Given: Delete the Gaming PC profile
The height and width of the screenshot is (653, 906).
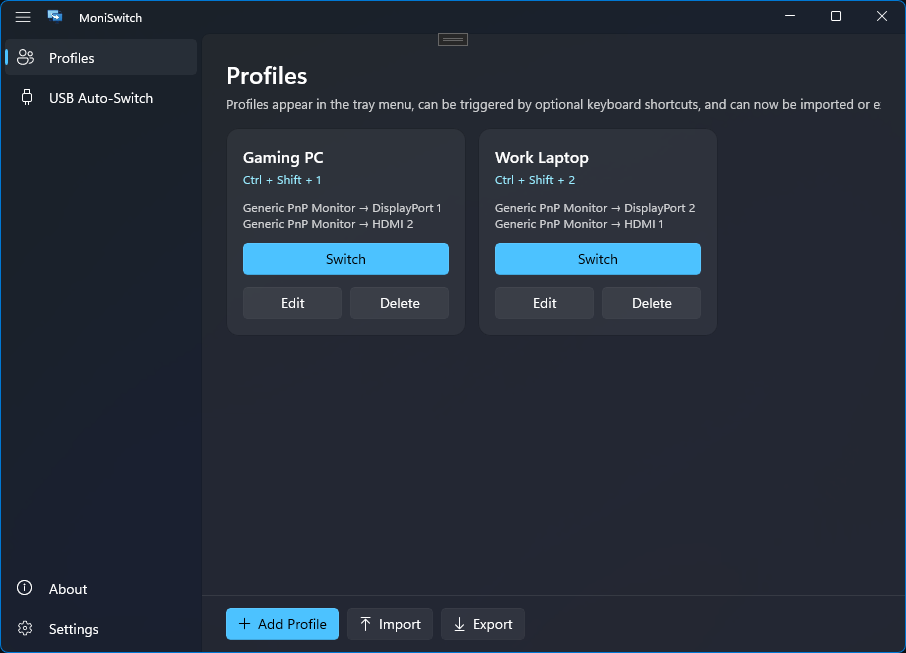Looking at the screenshot, I should (399, 303).
